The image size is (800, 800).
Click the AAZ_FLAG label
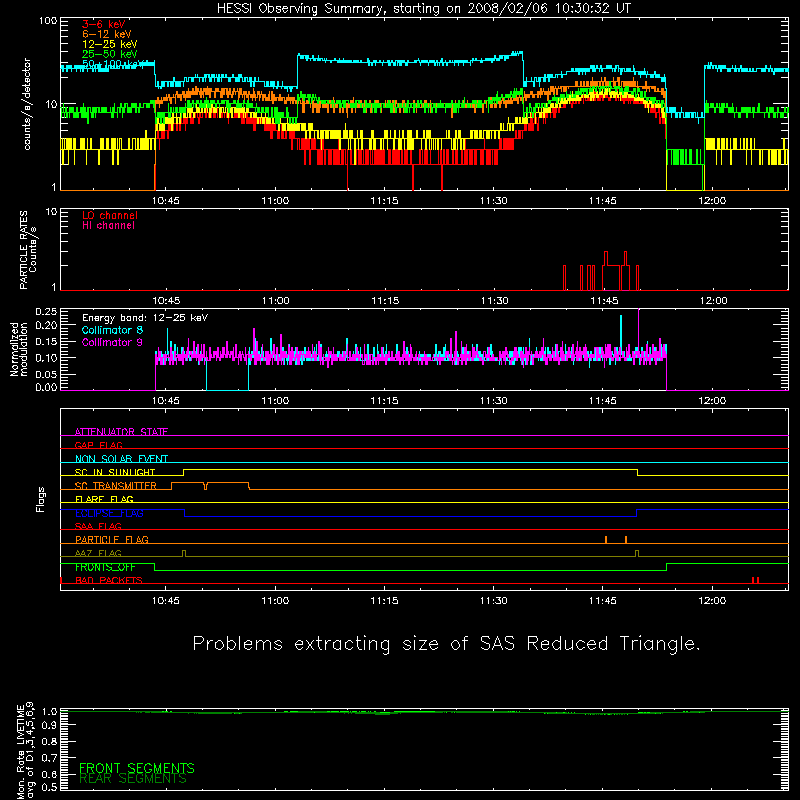point(98,553)
